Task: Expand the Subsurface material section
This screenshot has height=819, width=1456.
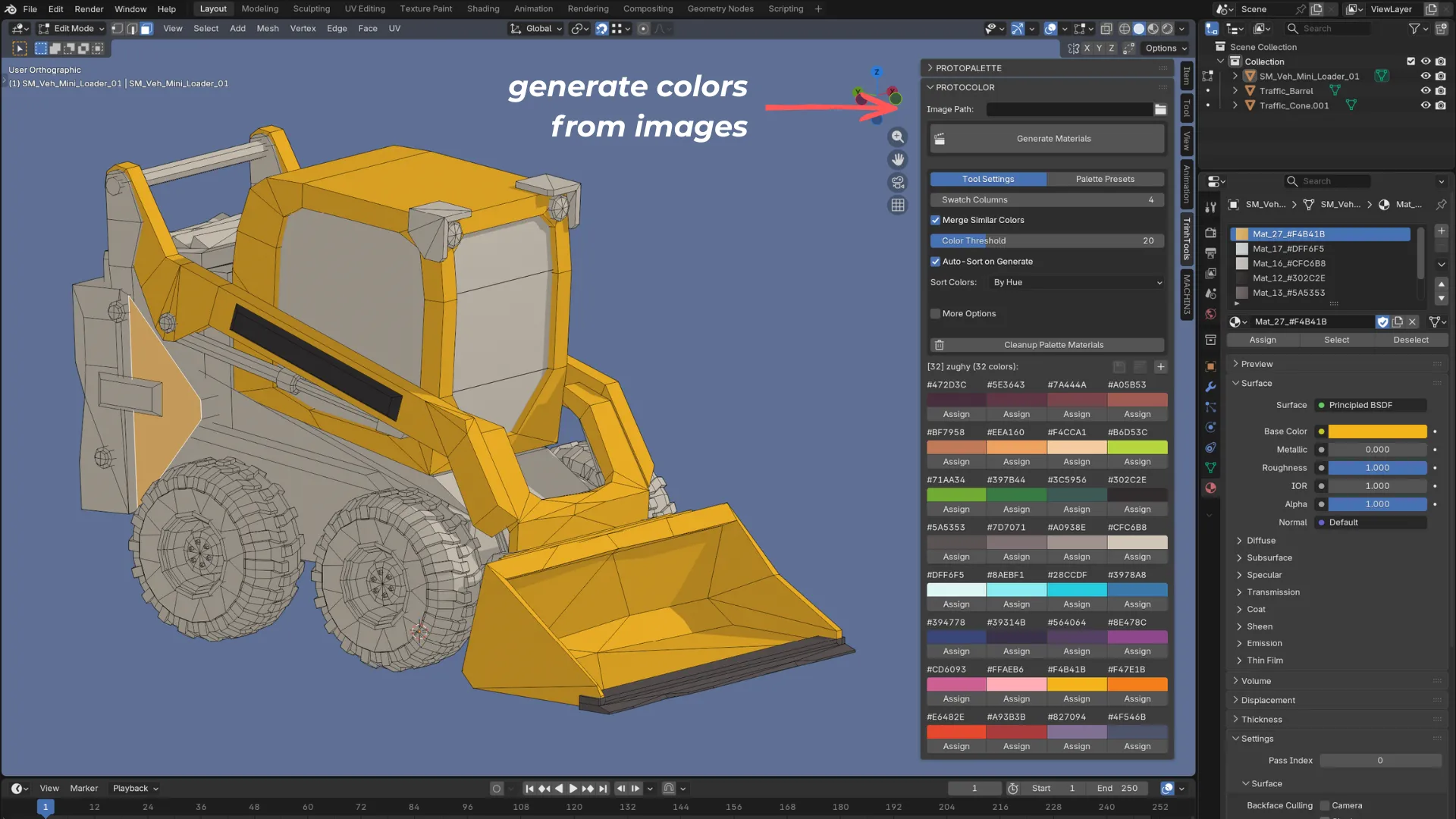Action: [x=1269, y=557]
